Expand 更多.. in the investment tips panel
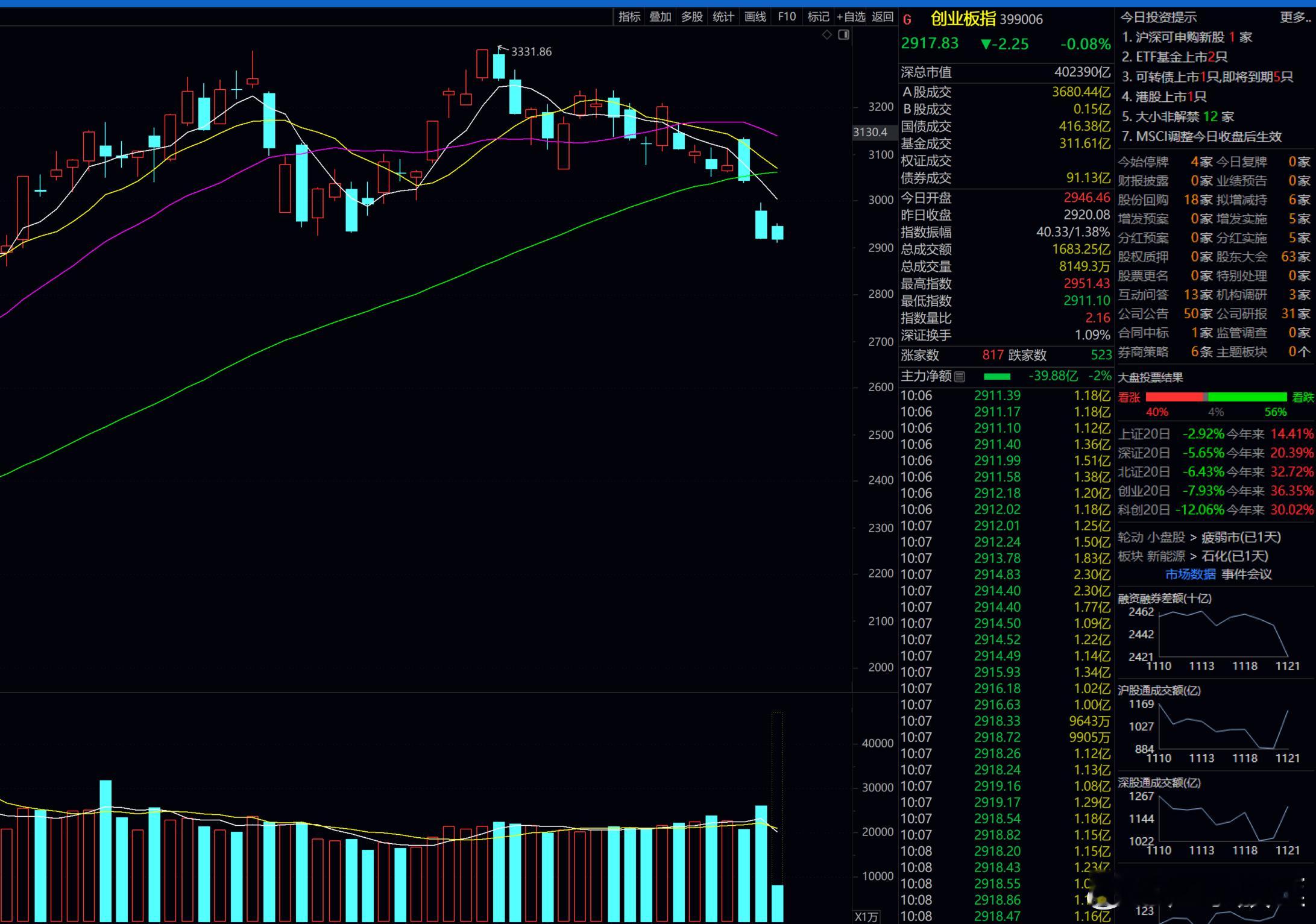1316x924 pixels. [x=1295, y=17]
